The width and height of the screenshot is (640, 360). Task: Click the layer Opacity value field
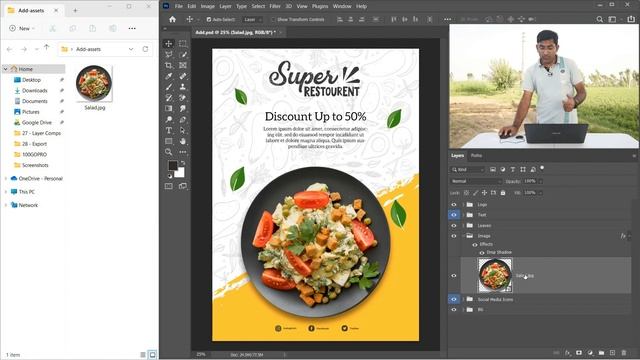[x=530, y=181]
